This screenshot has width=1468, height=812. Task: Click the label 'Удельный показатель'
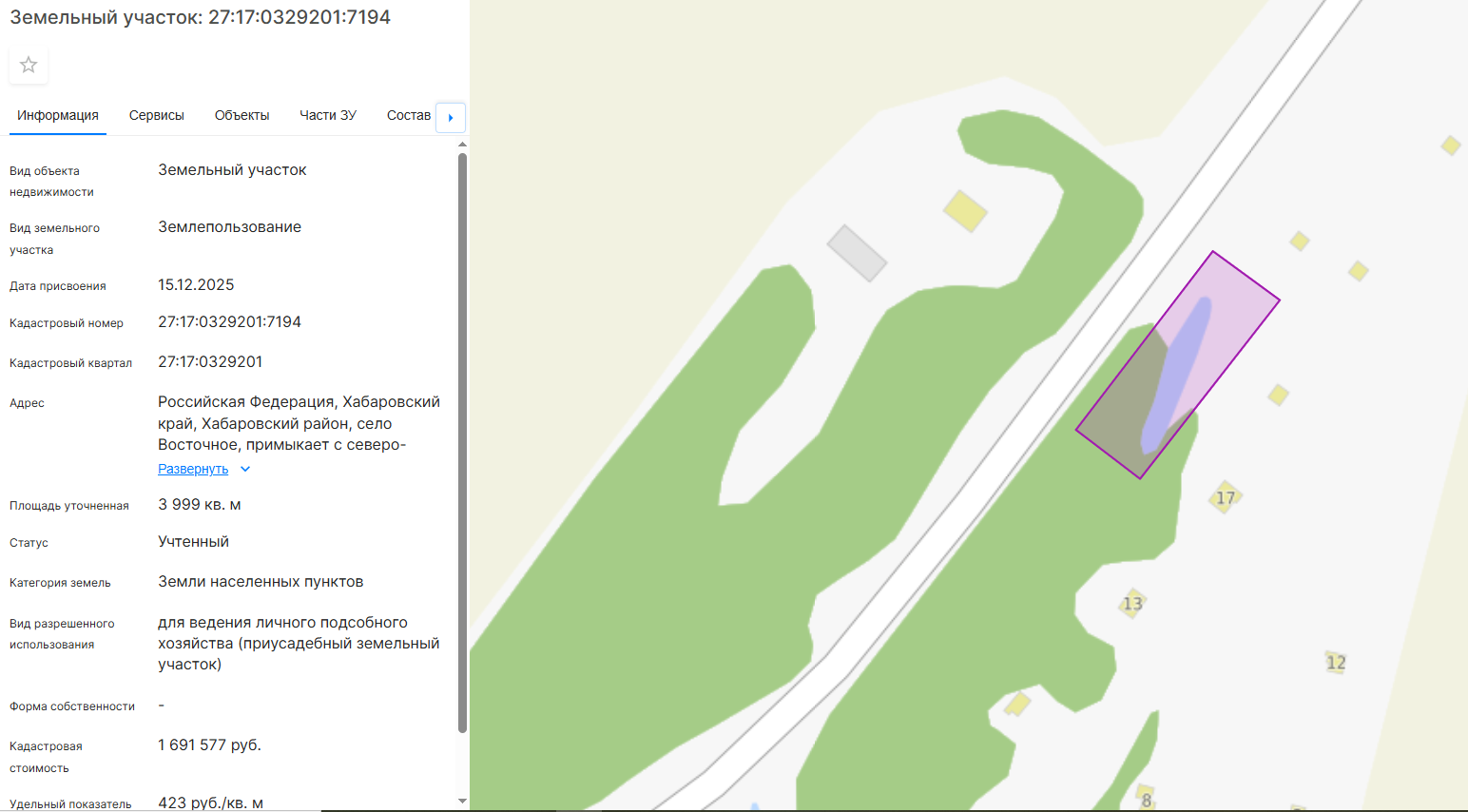70,804
